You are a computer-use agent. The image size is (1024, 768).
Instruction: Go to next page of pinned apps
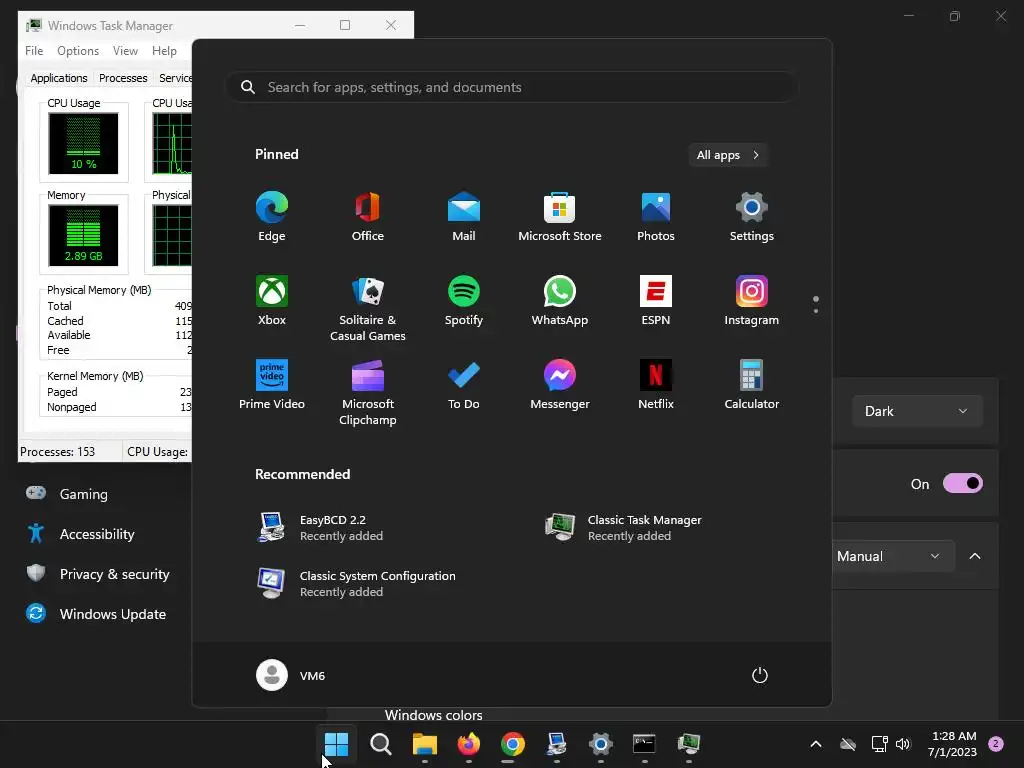point(816,311)
